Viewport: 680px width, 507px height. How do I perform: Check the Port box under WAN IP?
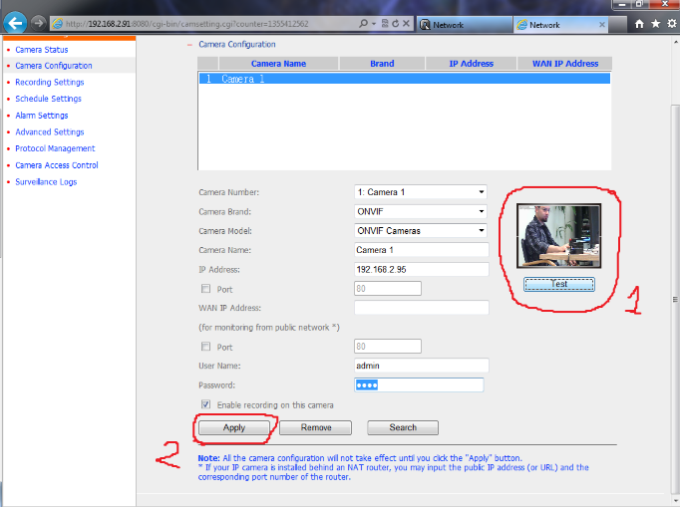[205, 347]
